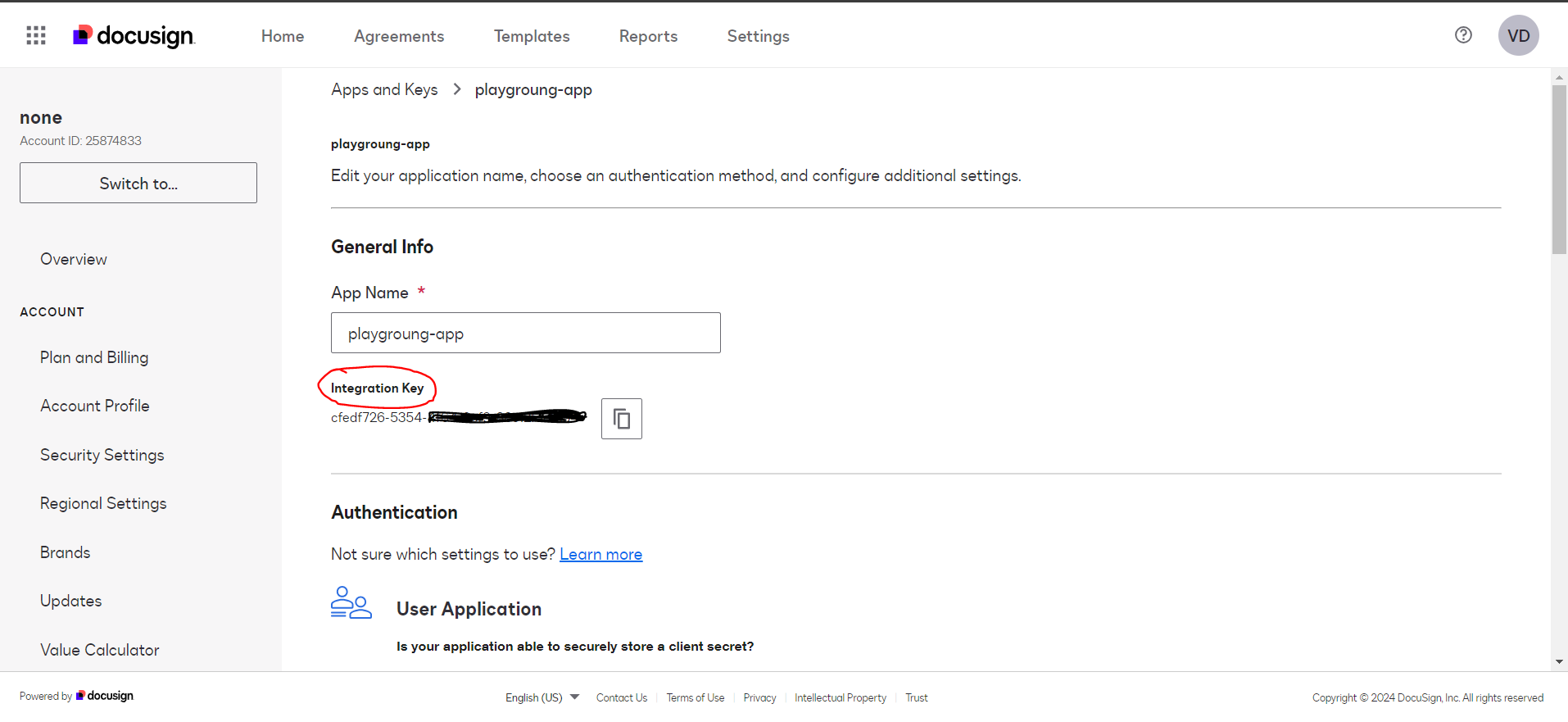Open the Contact Us footer link

point(622,697)
